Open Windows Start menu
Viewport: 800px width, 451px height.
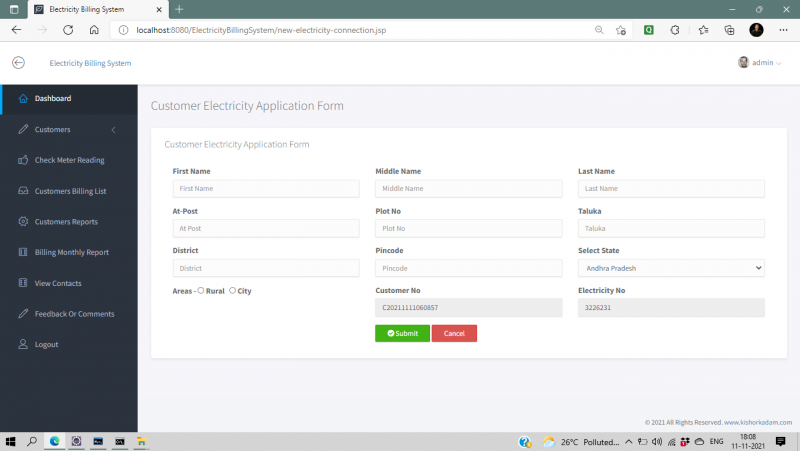click(x=10, y=441)
